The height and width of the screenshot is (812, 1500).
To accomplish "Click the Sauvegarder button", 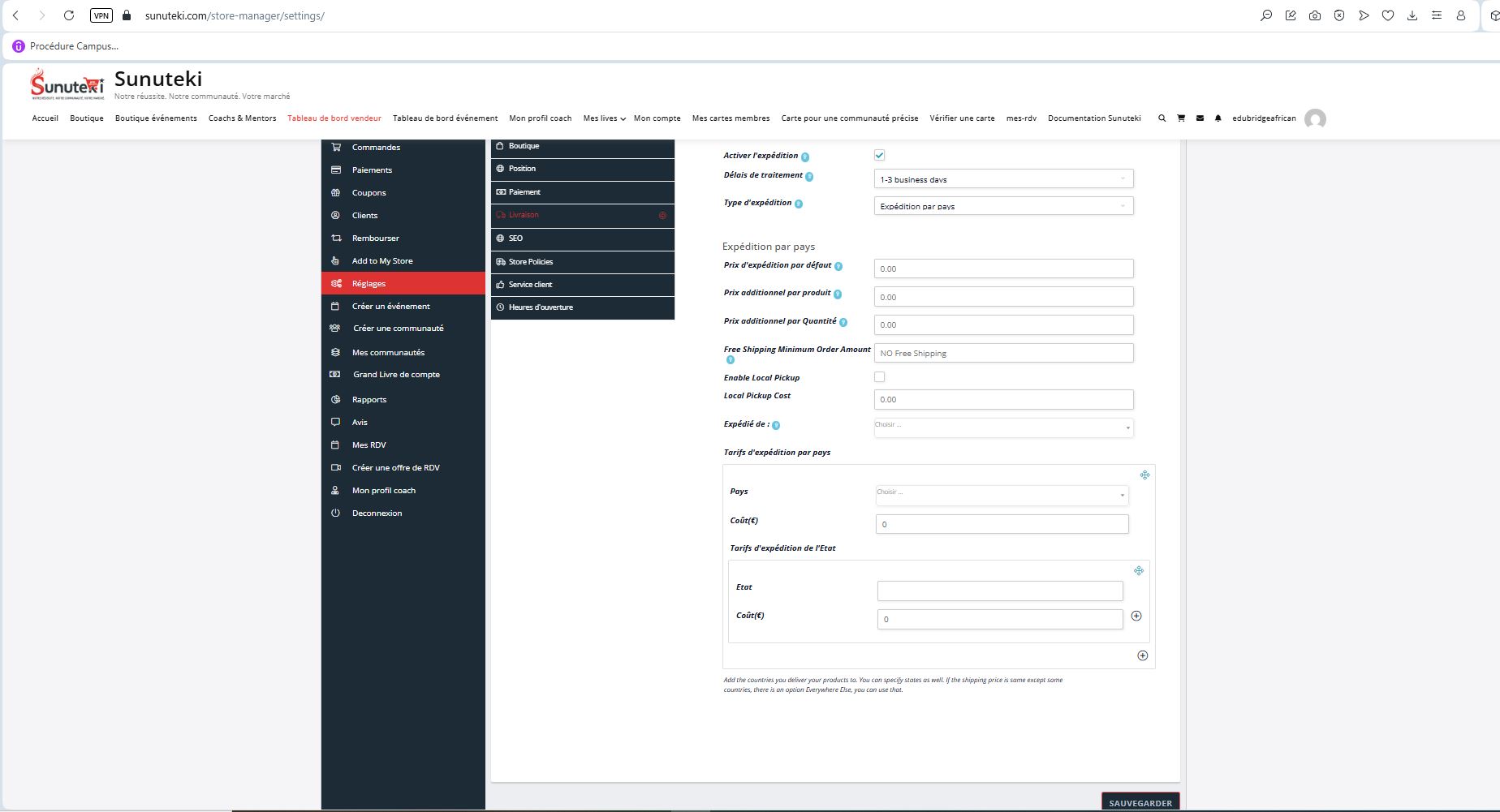I will point(1140,802).
